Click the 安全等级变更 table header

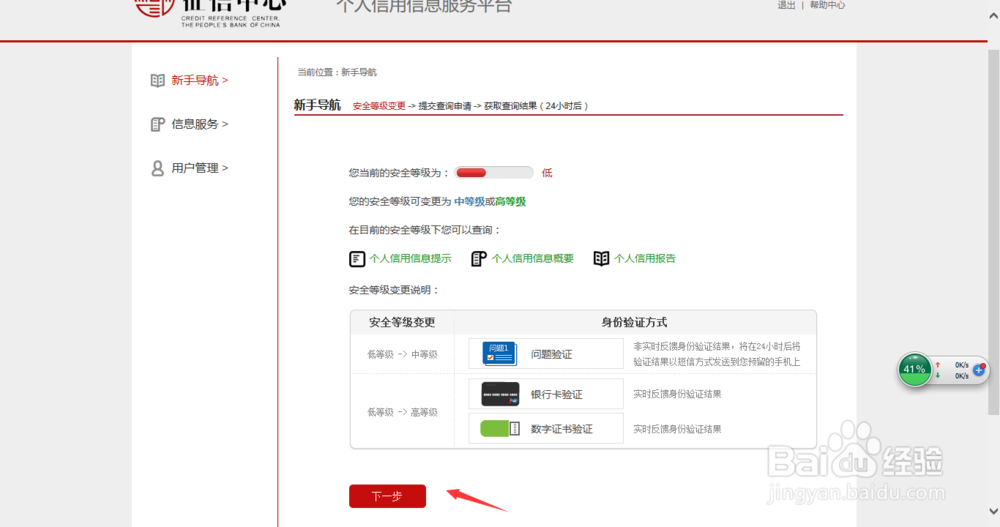coord(402,322)
